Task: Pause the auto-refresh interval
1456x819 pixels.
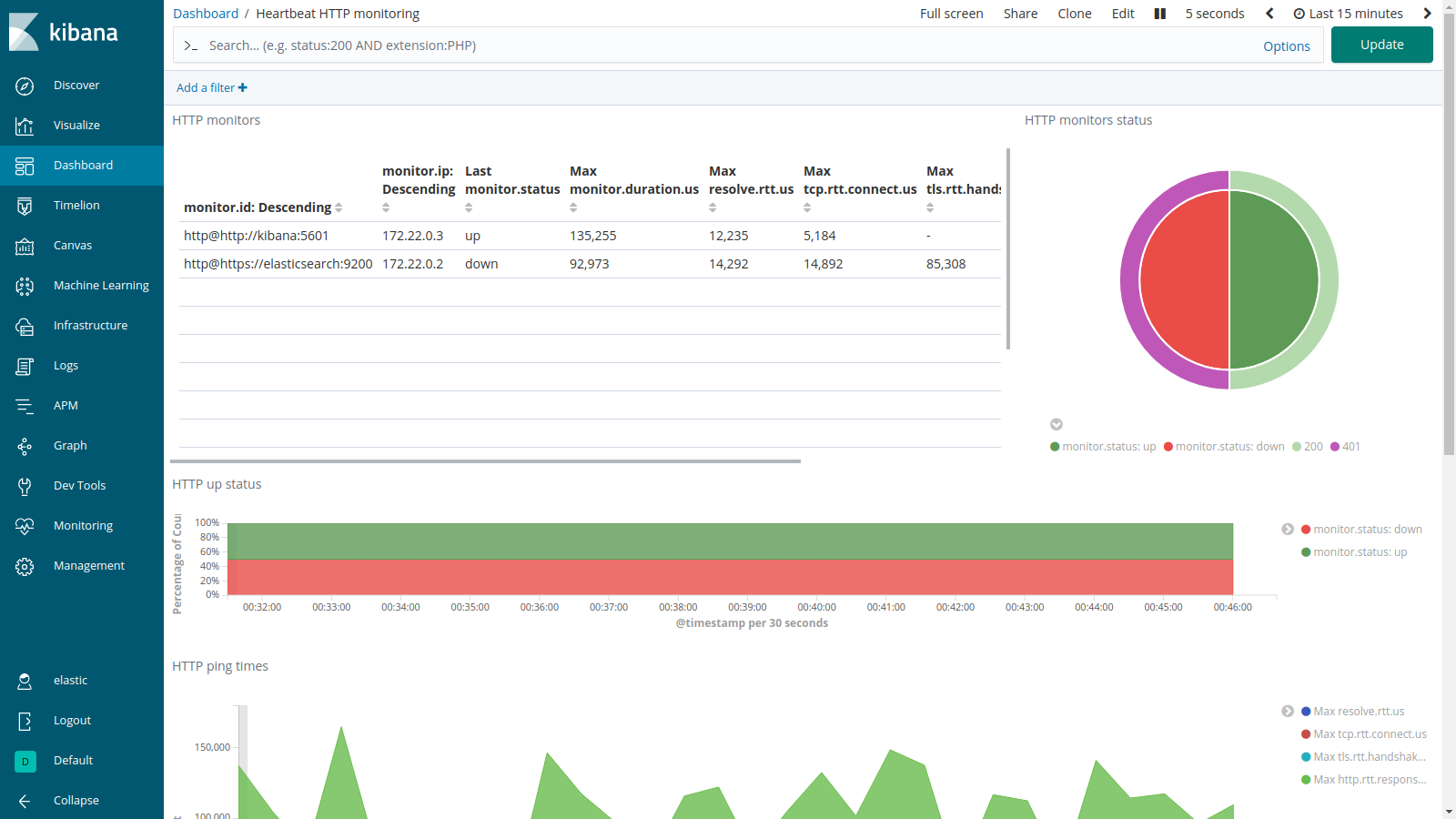Action: 1159,14
